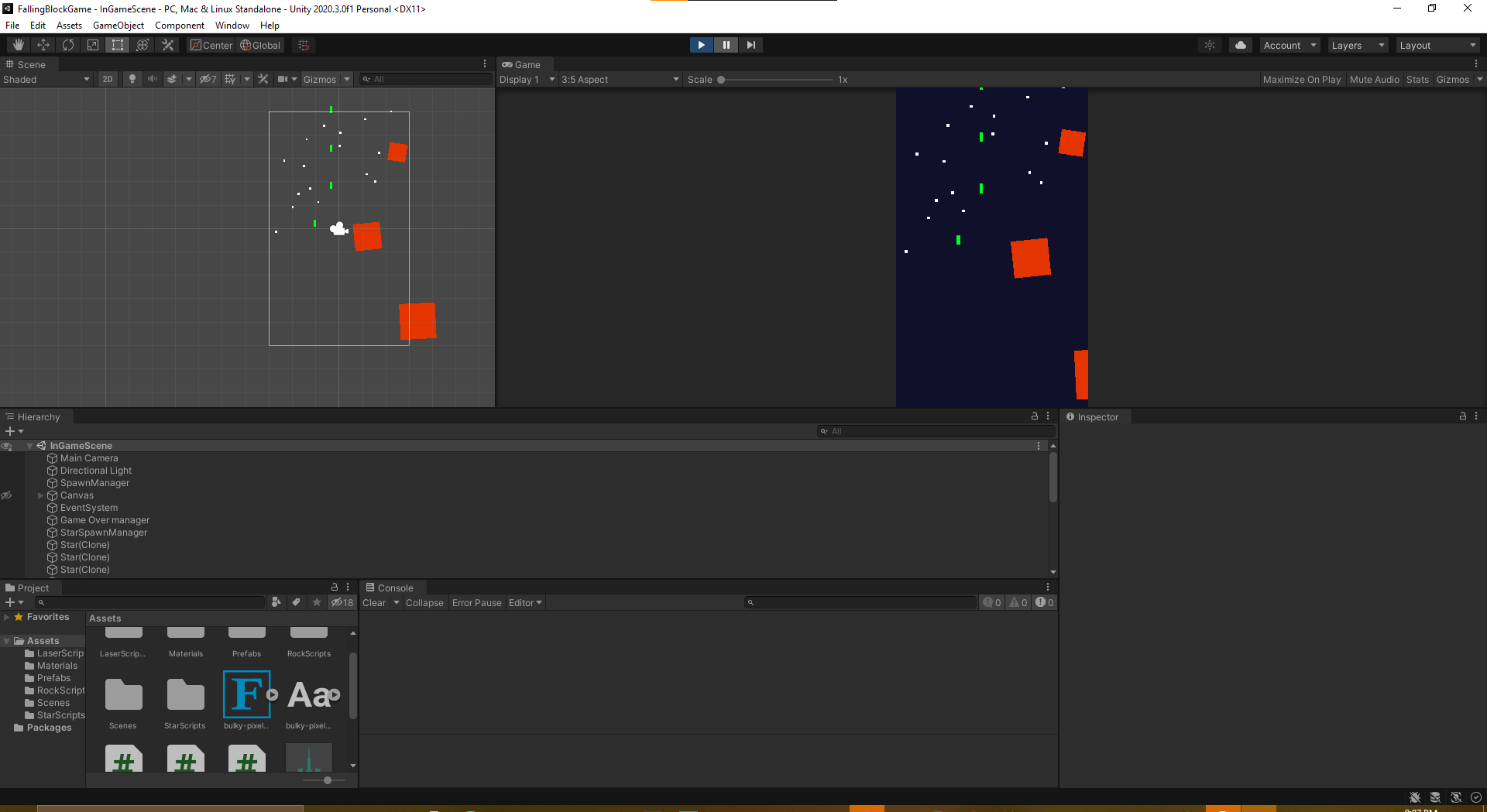Click the Hierarchy search field
1487x812 pixels.
tap(936, 431)
